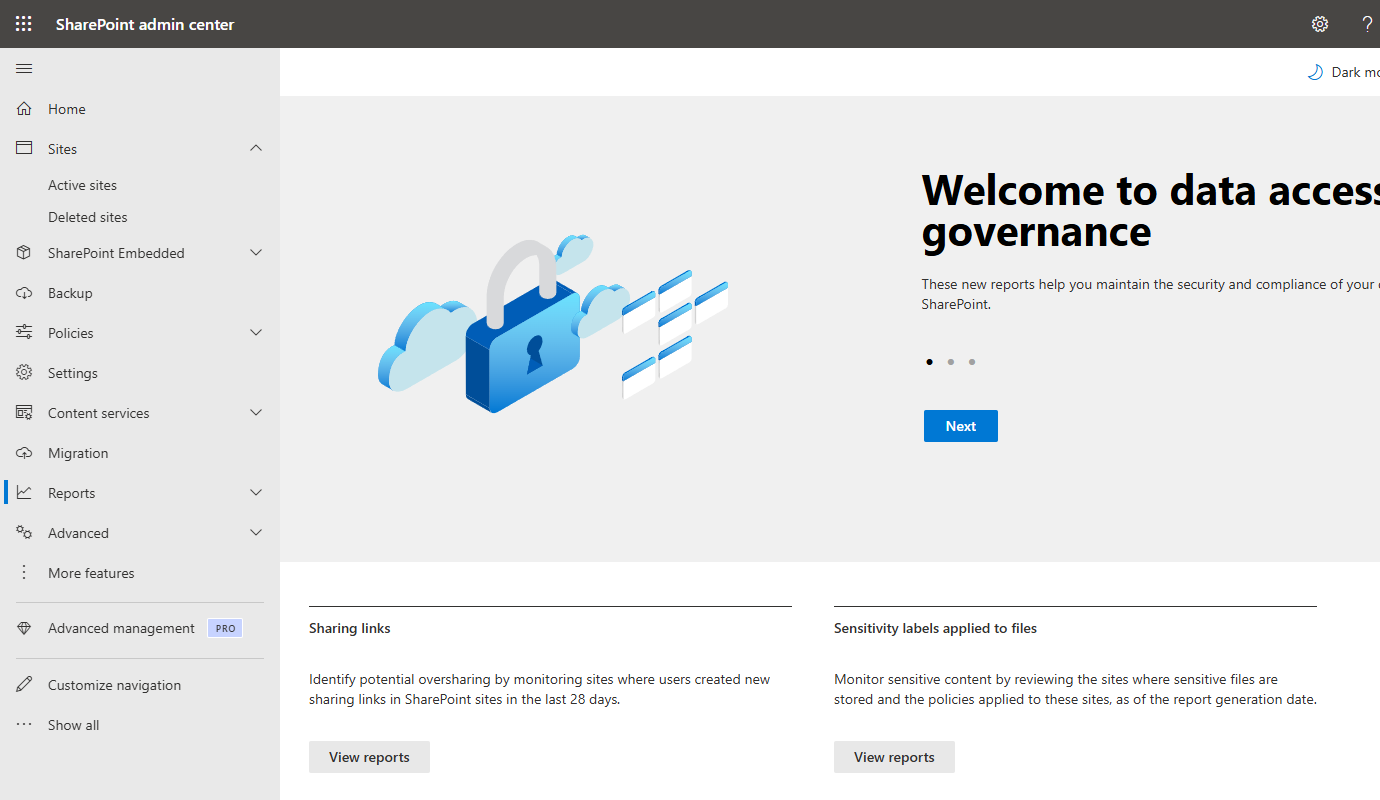Click the Sites window icon

coord(25,148)
